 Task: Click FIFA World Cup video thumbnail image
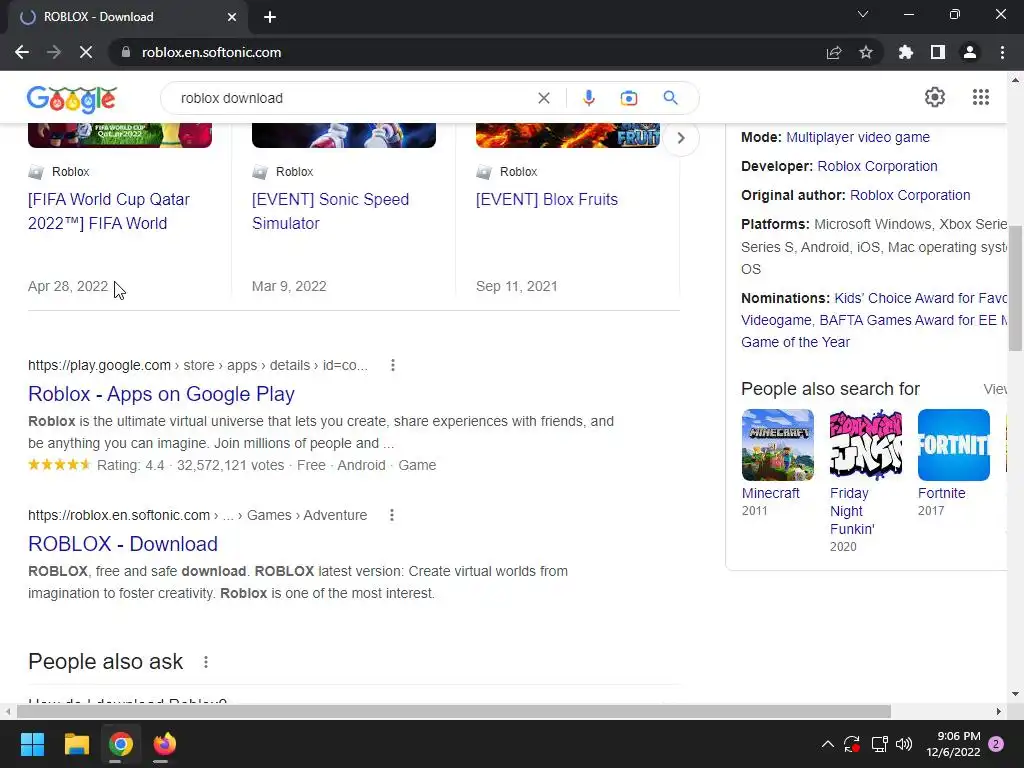pyautogui.click(x=120, y=135)
